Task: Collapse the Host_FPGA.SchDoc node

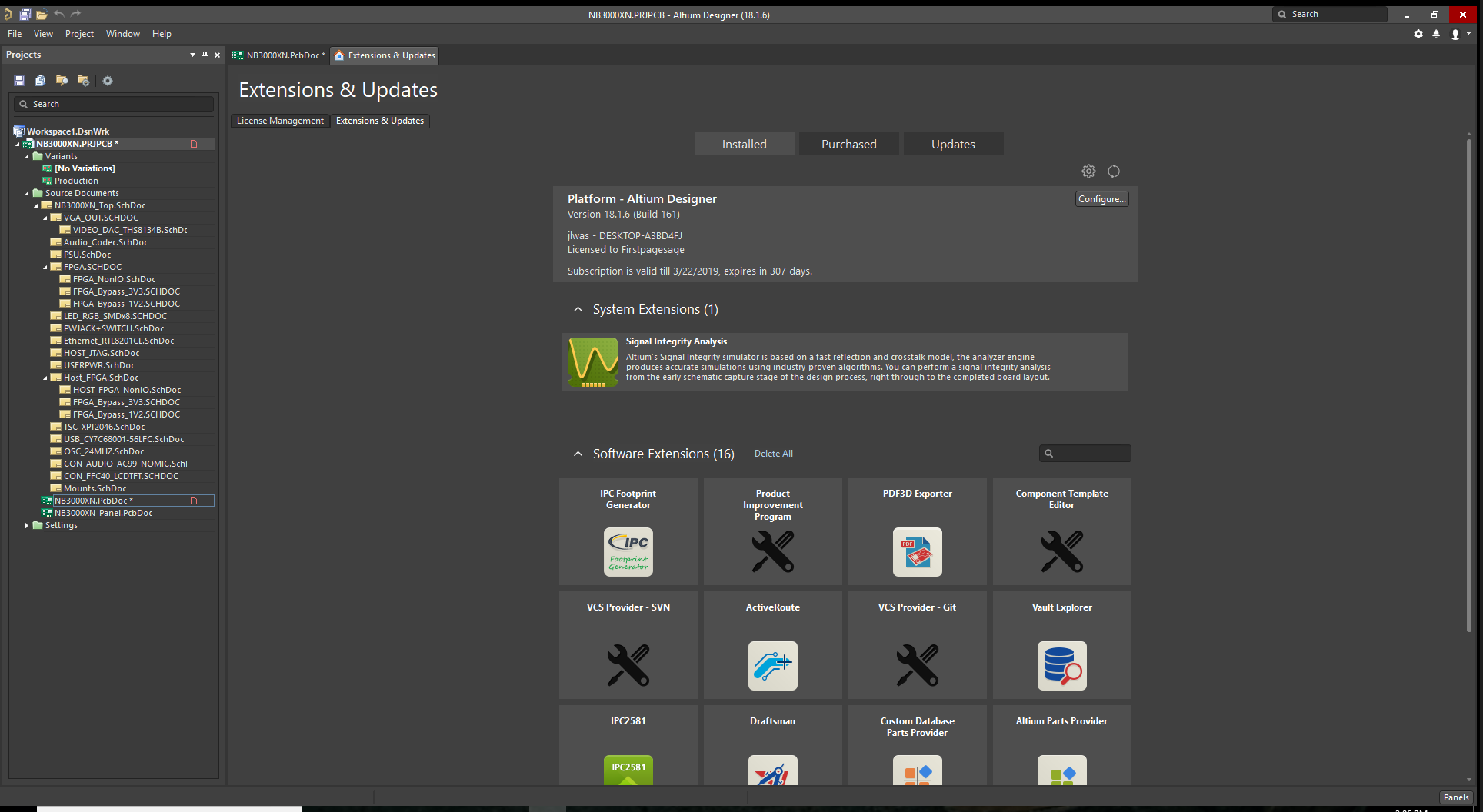Action: 45,378
